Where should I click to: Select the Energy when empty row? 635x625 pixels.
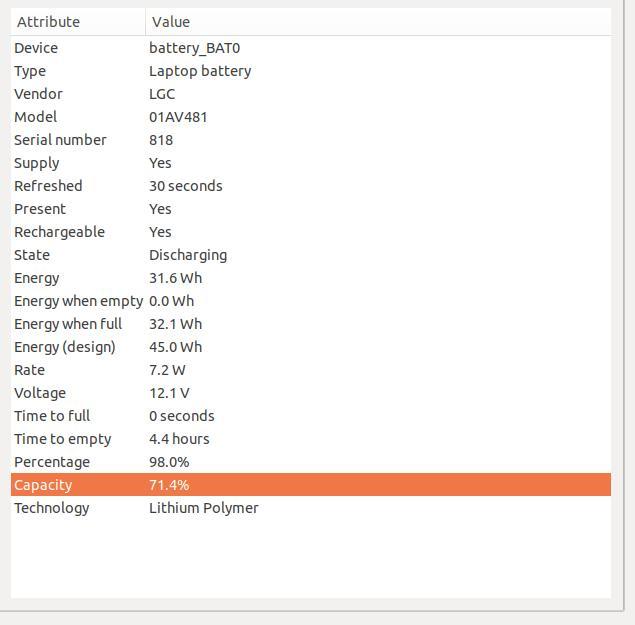click(311, 301)
